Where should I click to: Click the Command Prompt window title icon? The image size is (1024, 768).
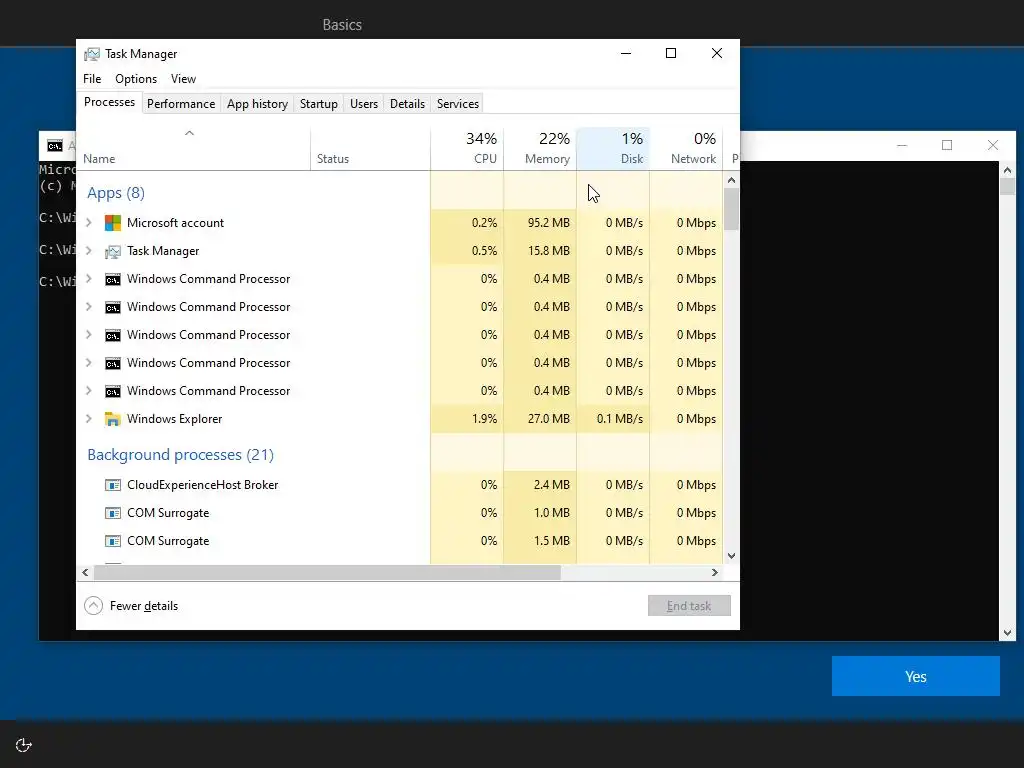[56, 146]
